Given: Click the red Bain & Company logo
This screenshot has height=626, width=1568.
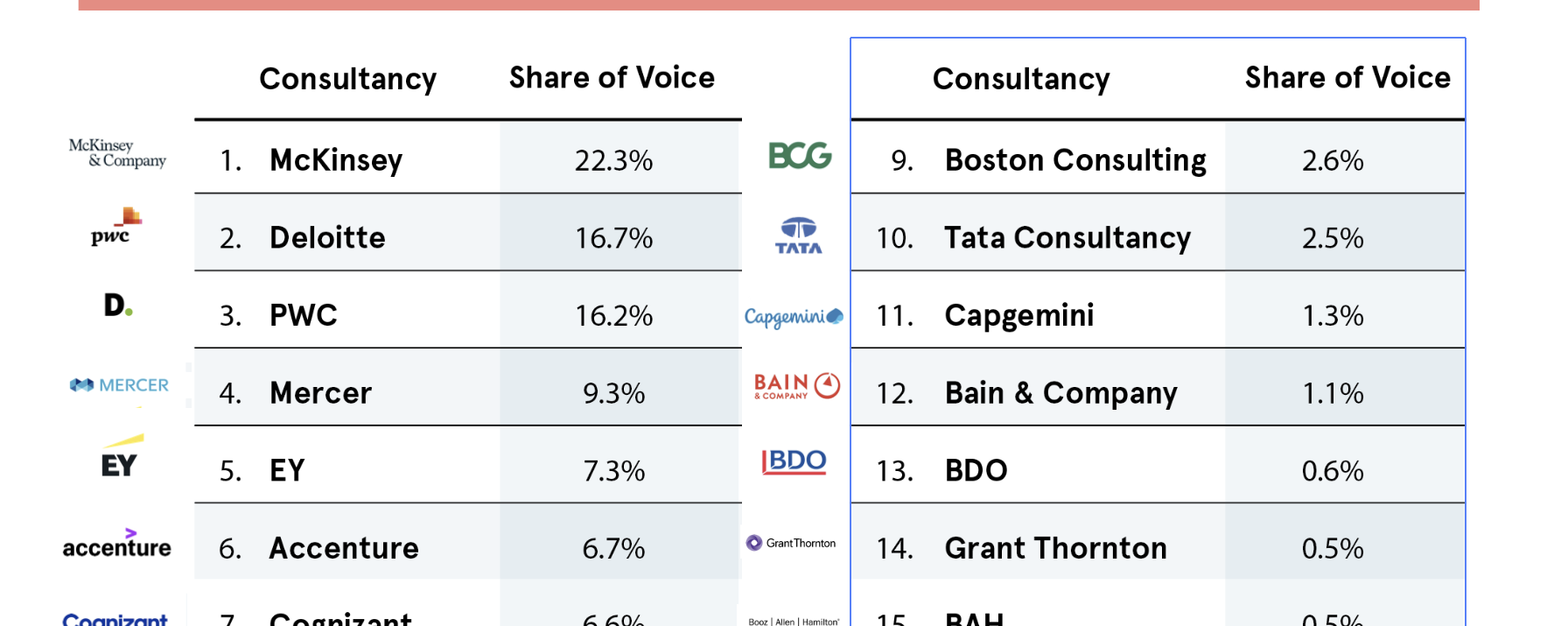Looking at the screenshot, I should pos(796,386).
